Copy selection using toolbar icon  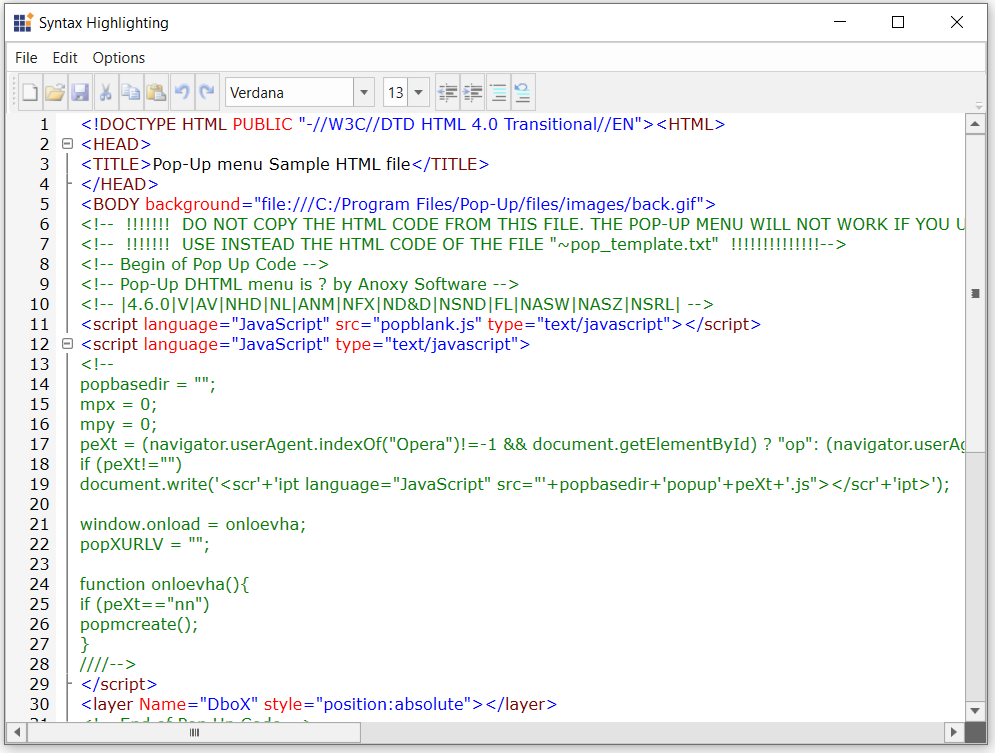131,93
